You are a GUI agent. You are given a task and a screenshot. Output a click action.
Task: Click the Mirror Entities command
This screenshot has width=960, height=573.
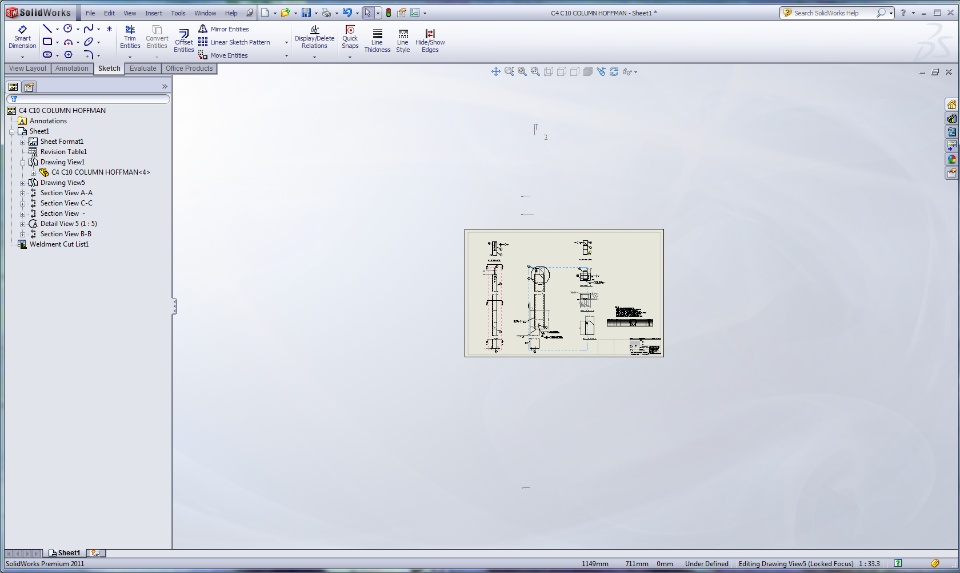click(223, 29)
